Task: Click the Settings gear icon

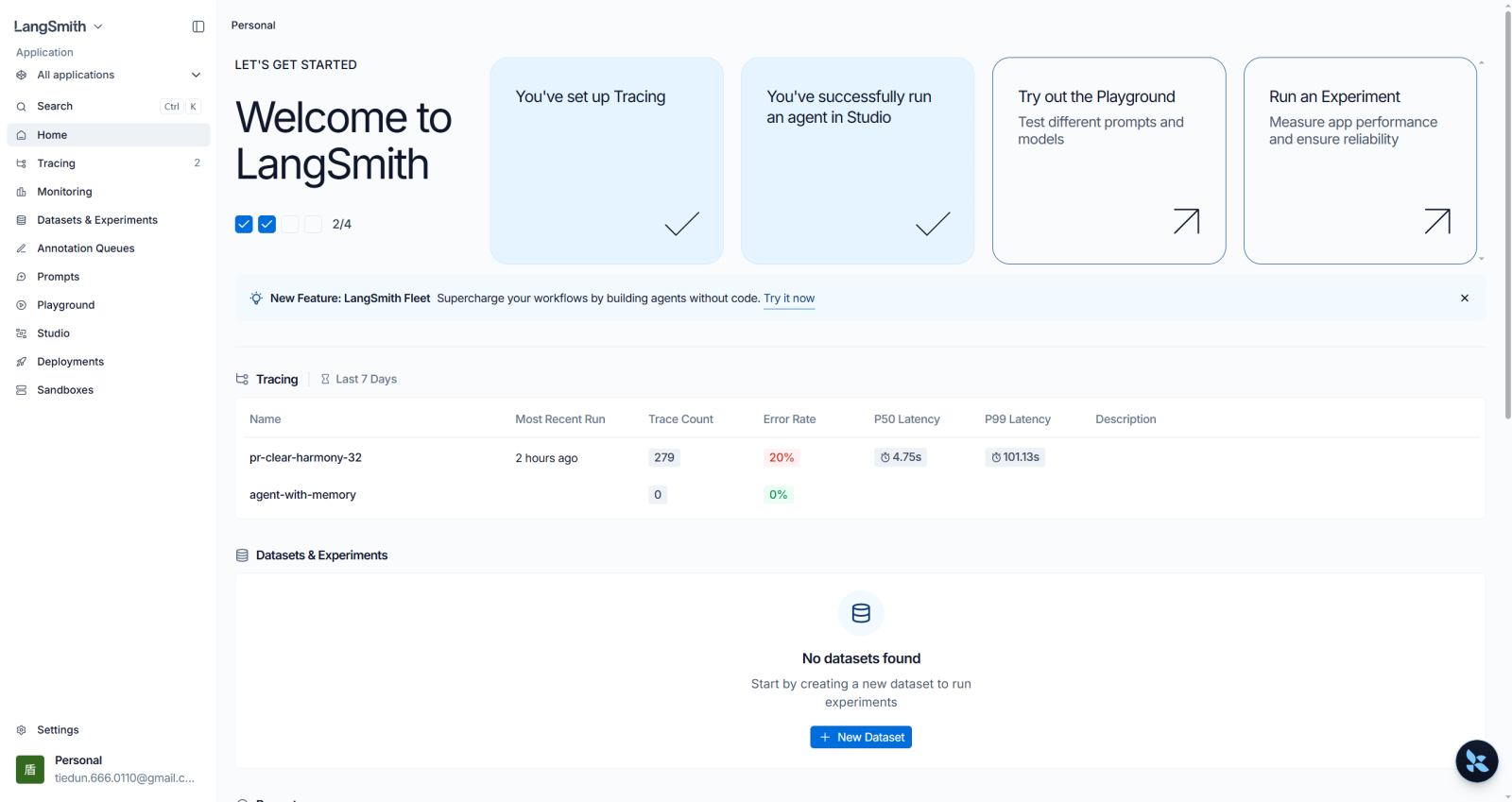Action: (x=21, y=730)
